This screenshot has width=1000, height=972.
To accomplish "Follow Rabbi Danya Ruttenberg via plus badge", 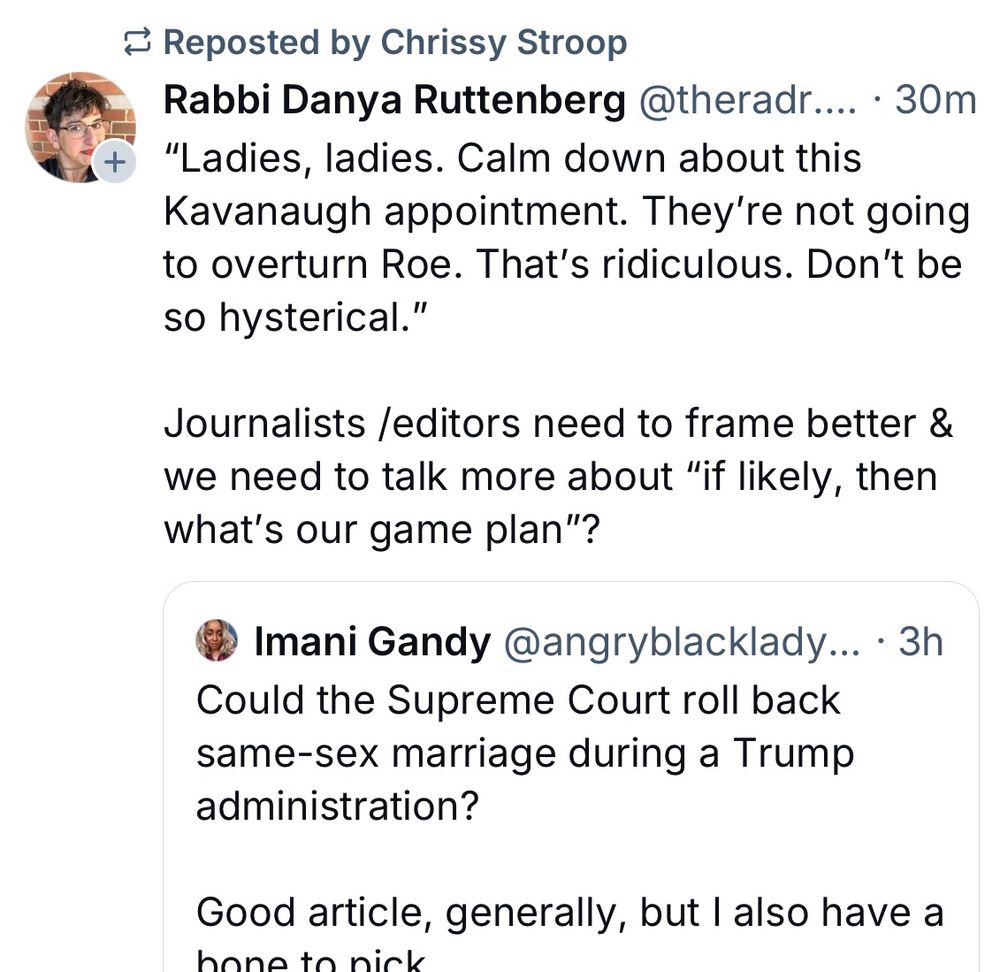I will (x=115, y=161).
